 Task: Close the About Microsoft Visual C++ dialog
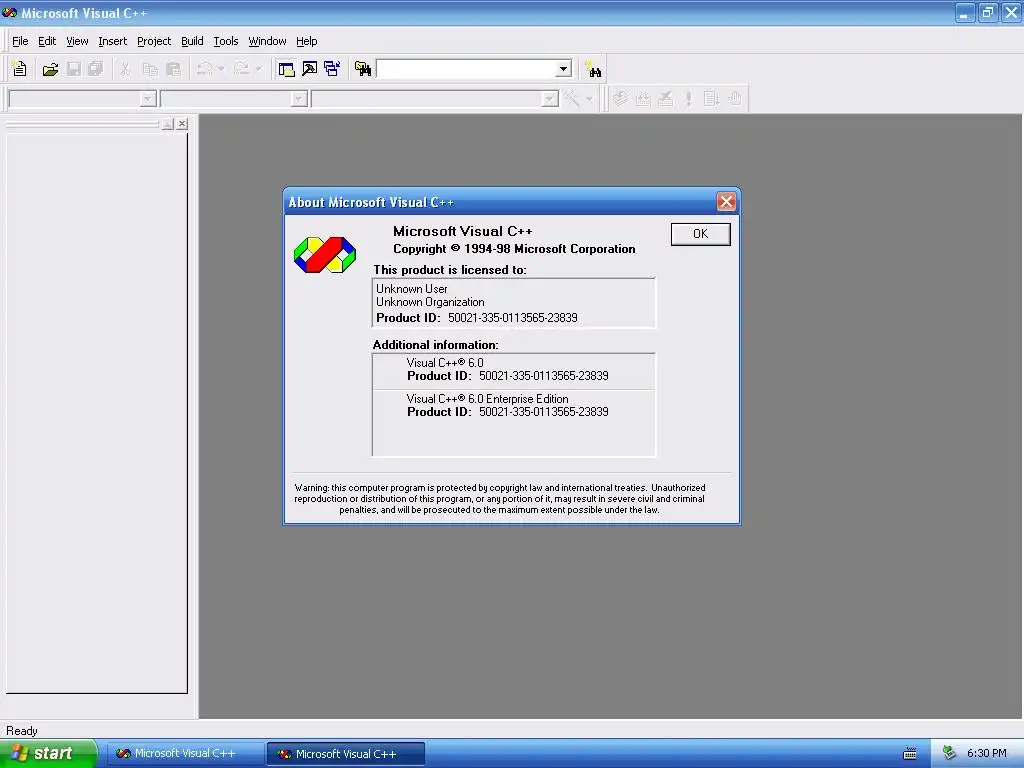click(x=726, y=202)
